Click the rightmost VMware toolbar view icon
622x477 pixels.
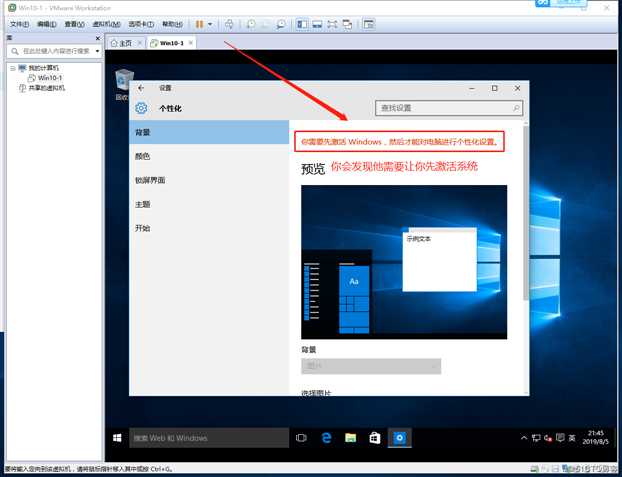tap(369, 24)
